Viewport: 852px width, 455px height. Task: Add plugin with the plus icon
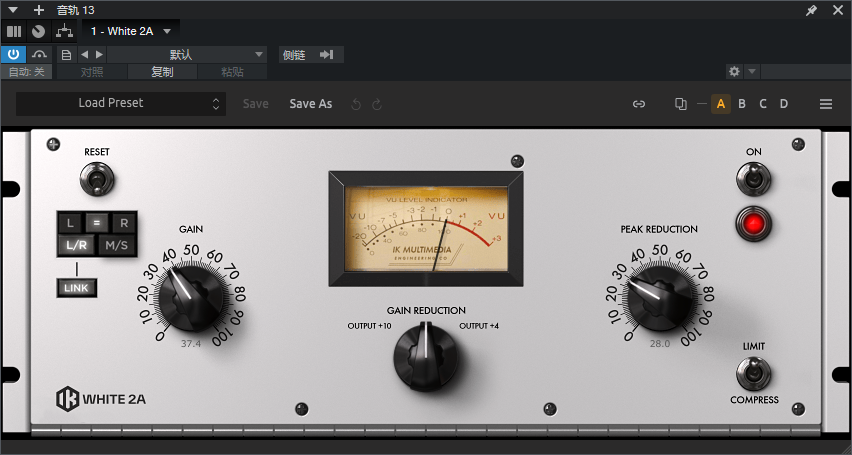click(x=39, y=10)
